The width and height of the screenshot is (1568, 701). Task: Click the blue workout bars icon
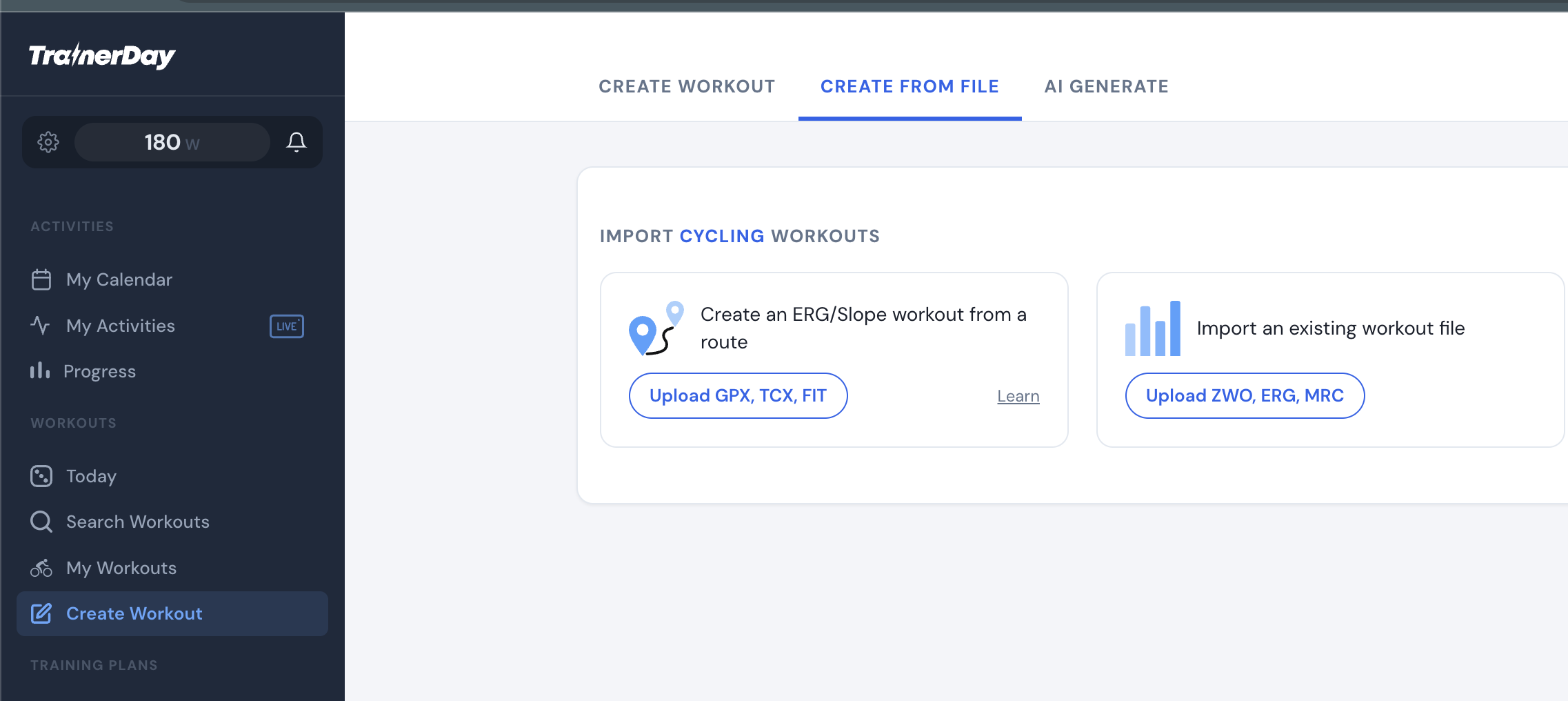(x=1153, y=328)
